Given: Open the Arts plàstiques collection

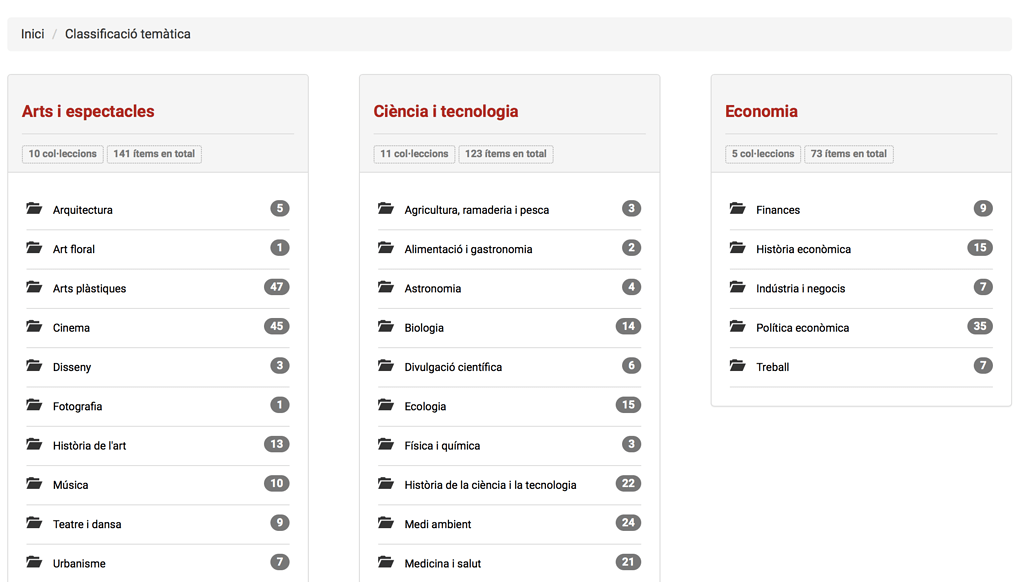Looking at the screenshot, I should pyautogui.click(x=89, y=289).
